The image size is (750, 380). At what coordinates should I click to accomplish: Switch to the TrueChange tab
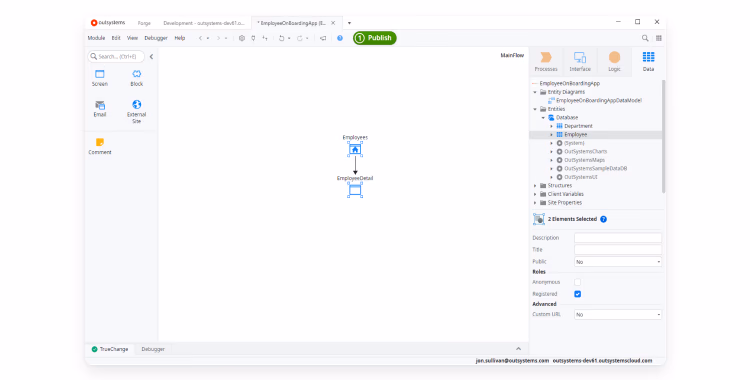point(110,349)
